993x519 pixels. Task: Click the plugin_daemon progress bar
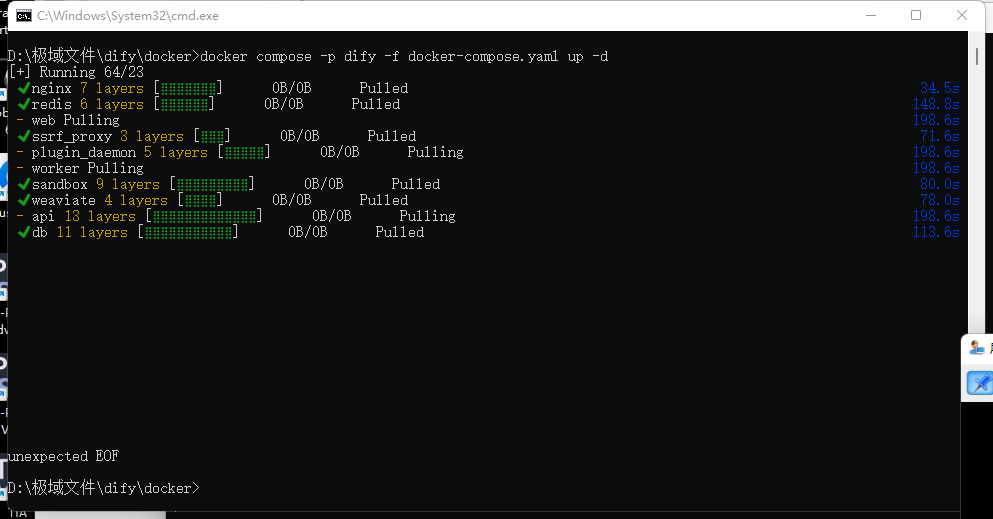pyautogui.click(x=244, y=153)
